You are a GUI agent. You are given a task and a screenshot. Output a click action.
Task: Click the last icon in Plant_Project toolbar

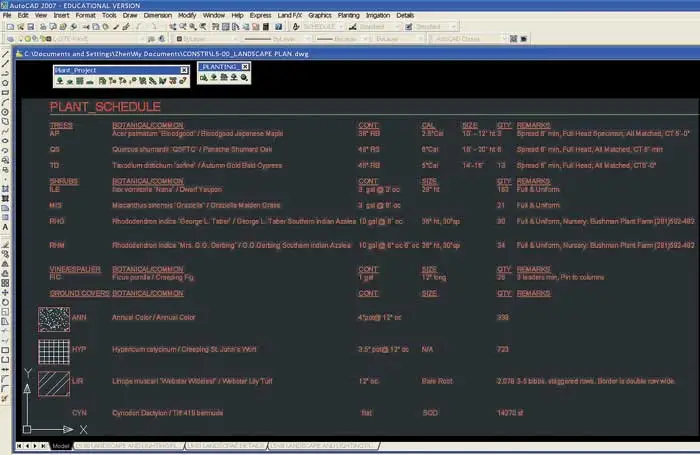click(183, 81)
